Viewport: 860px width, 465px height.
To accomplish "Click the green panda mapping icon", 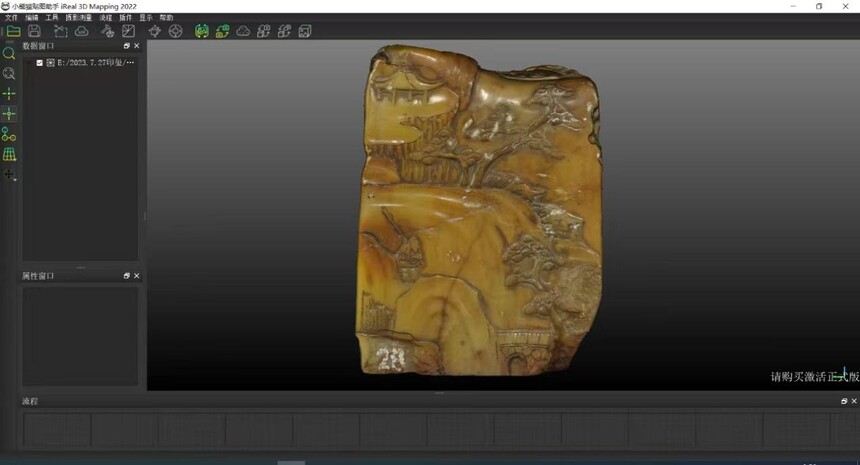I will click(202, 31).
